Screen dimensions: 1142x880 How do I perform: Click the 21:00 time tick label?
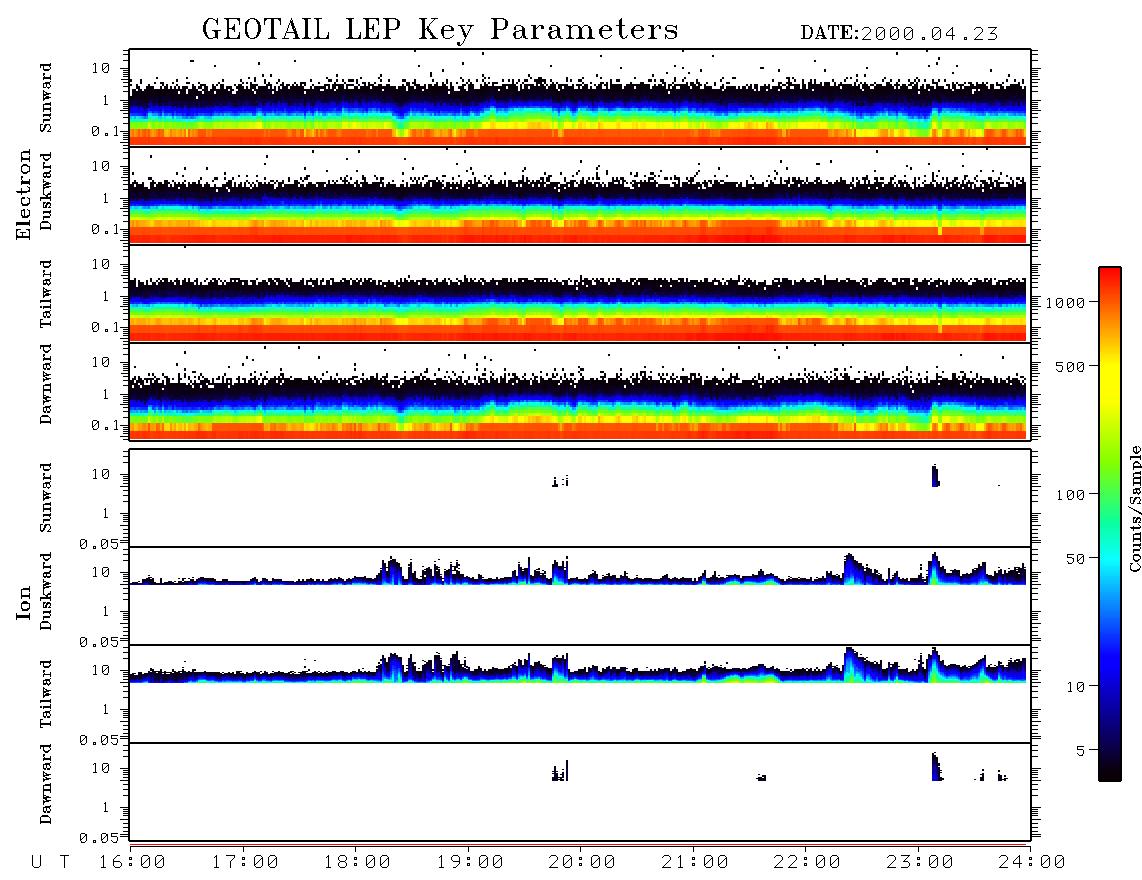point(695,863)
